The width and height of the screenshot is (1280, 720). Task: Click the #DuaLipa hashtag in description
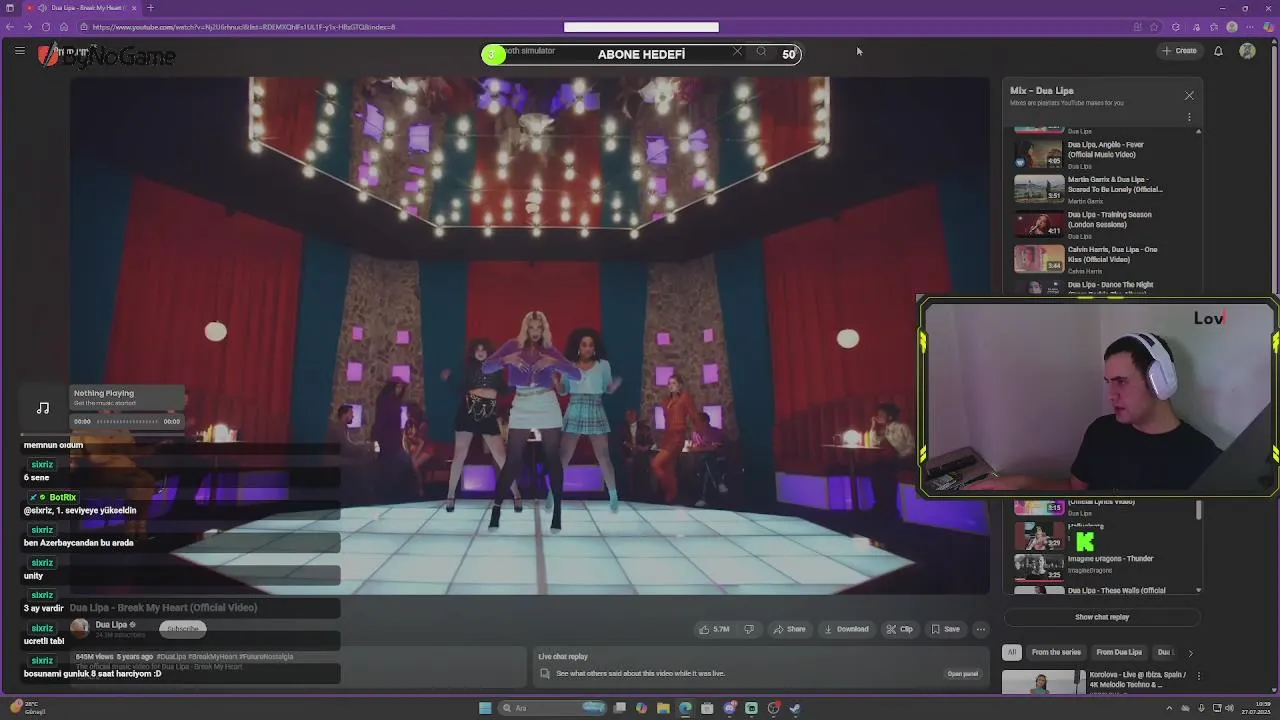pyautogui.click(x=173, y=657)
